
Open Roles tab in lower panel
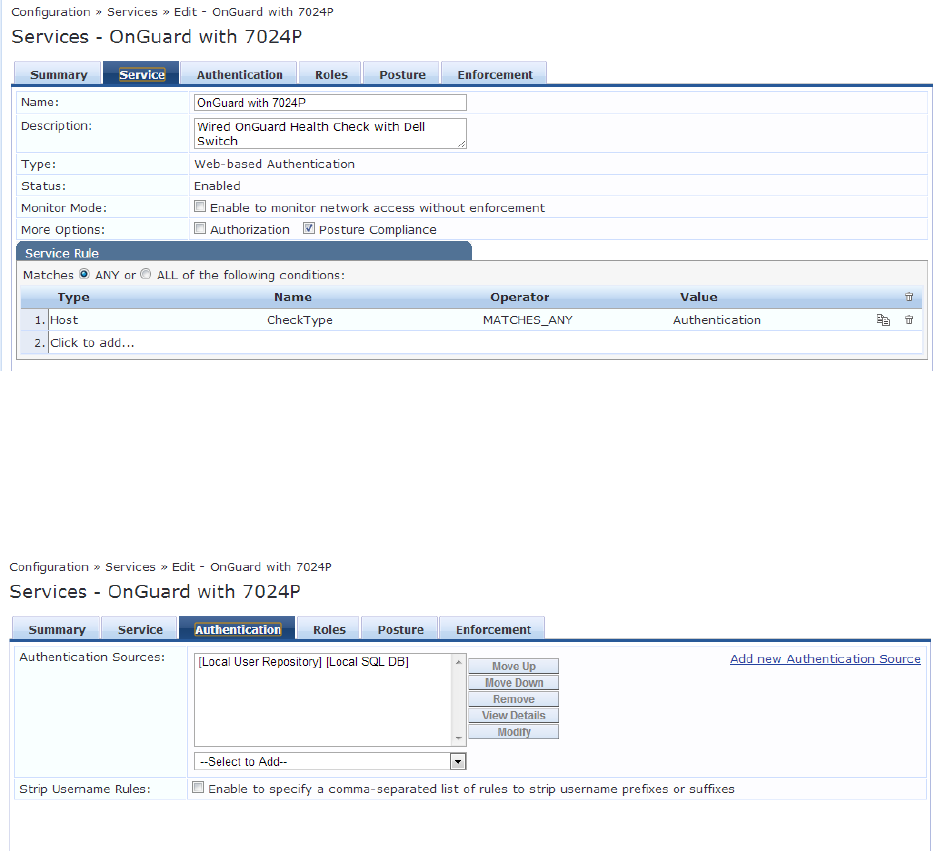[329, 629]
